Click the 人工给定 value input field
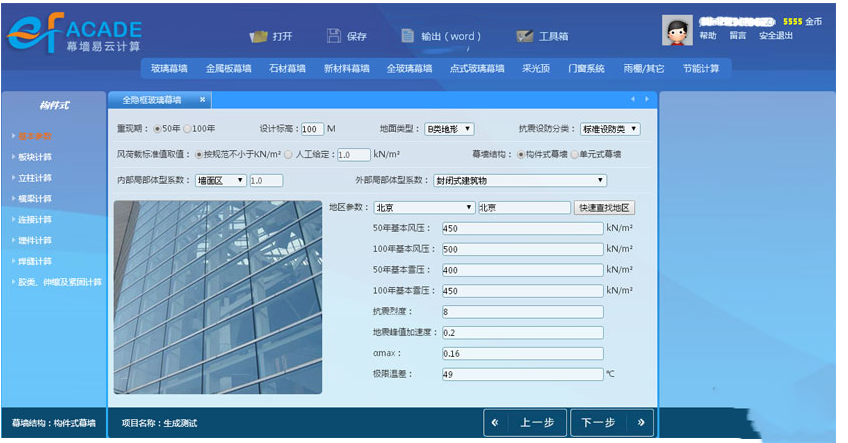This screenshot has width=848, height=443. (354, 155)
